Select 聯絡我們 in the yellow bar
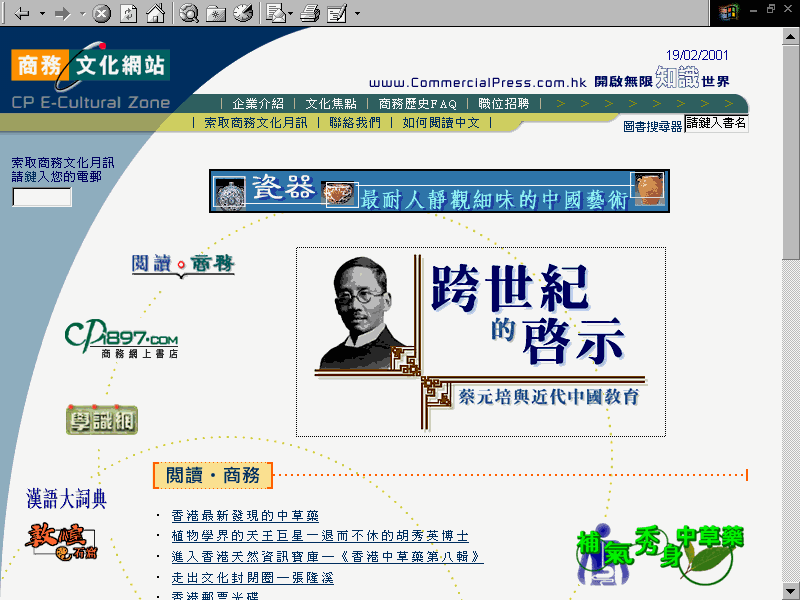Viewport: 800px width, 600px height. [355, 122]
